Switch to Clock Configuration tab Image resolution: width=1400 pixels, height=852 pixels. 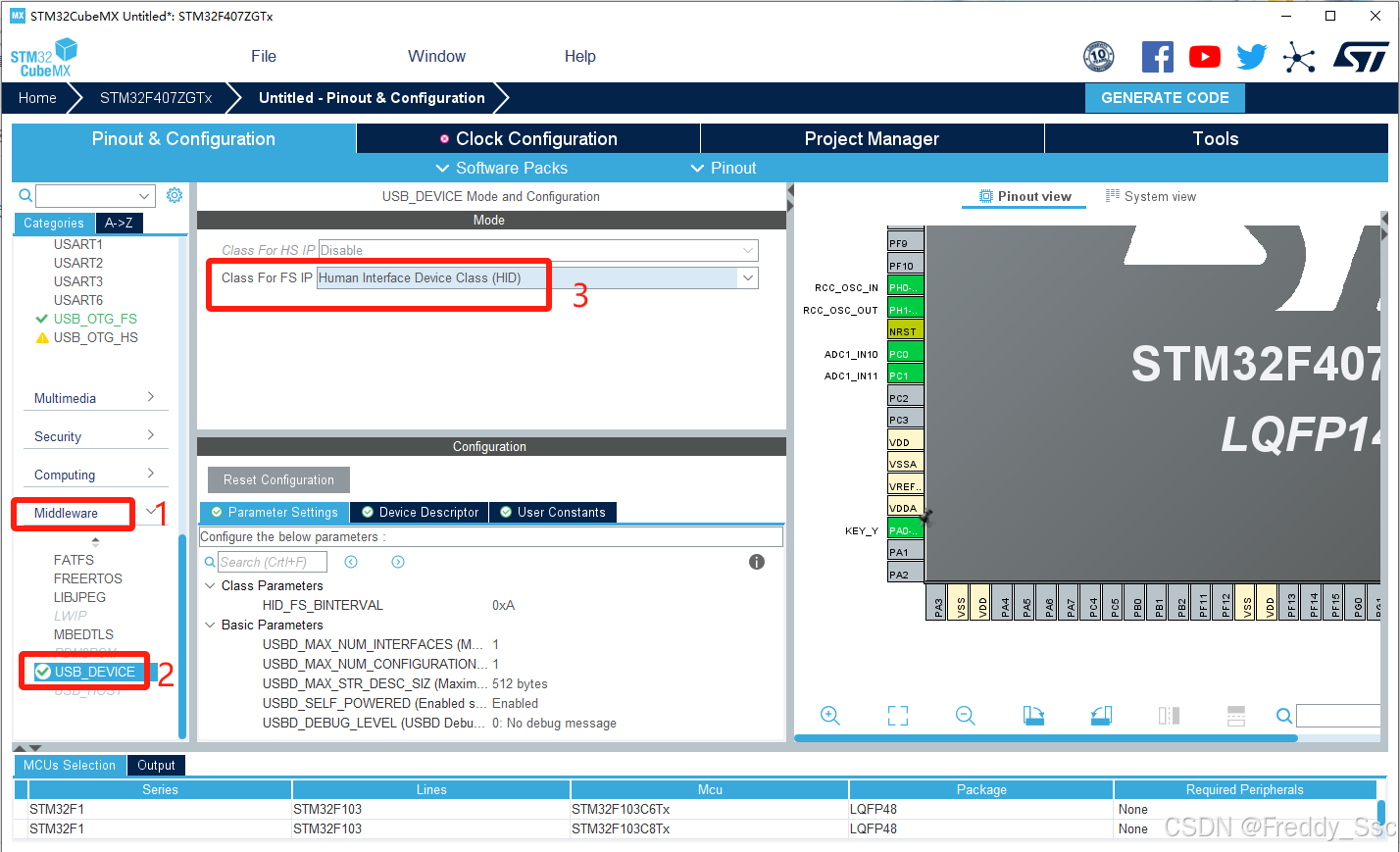[528, 138]
